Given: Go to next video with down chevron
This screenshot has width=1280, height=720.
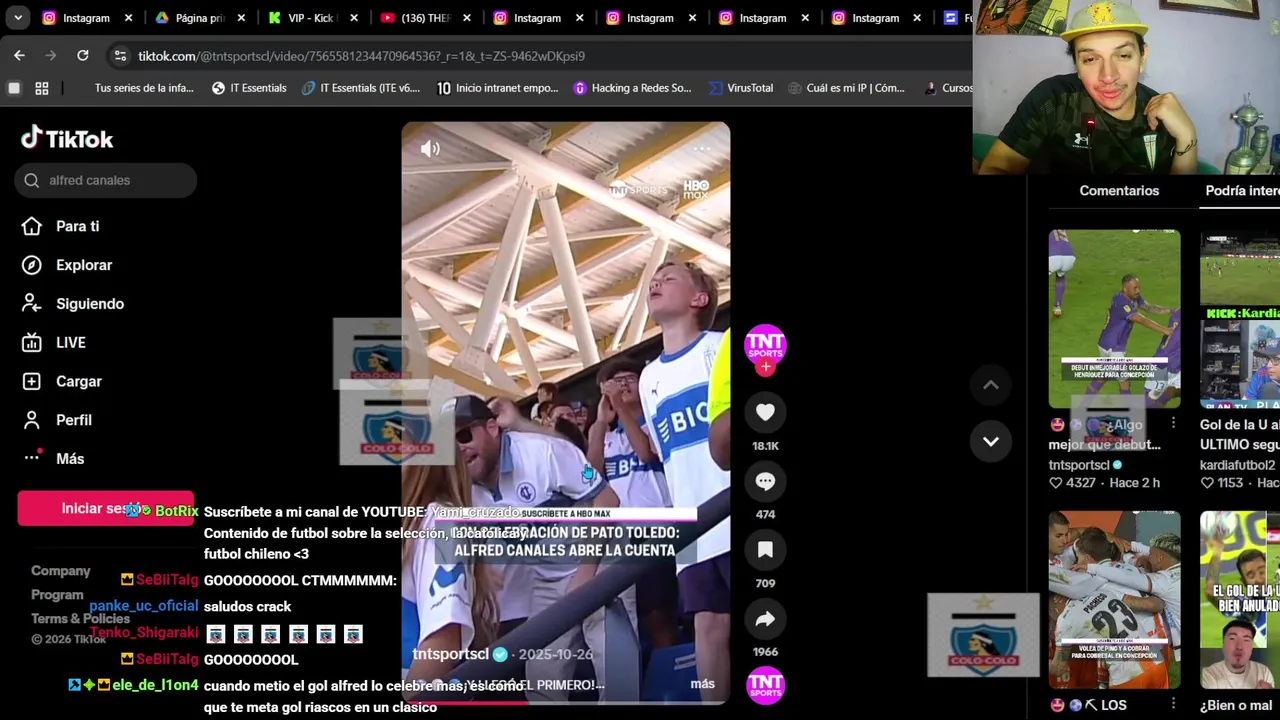Looking at the screenshot, I should pos(991,441).
